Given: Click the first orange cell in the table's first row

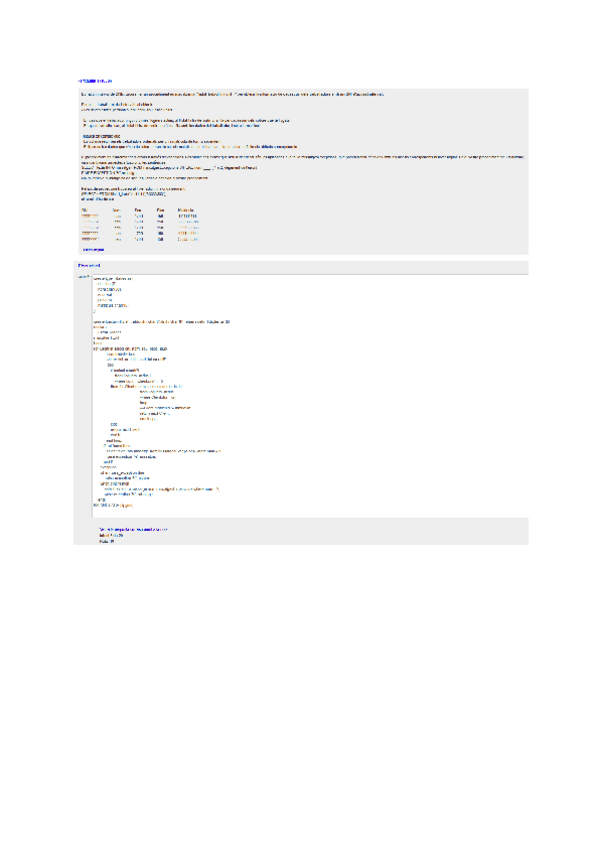Looking at the screenshot, I should 90,216.
